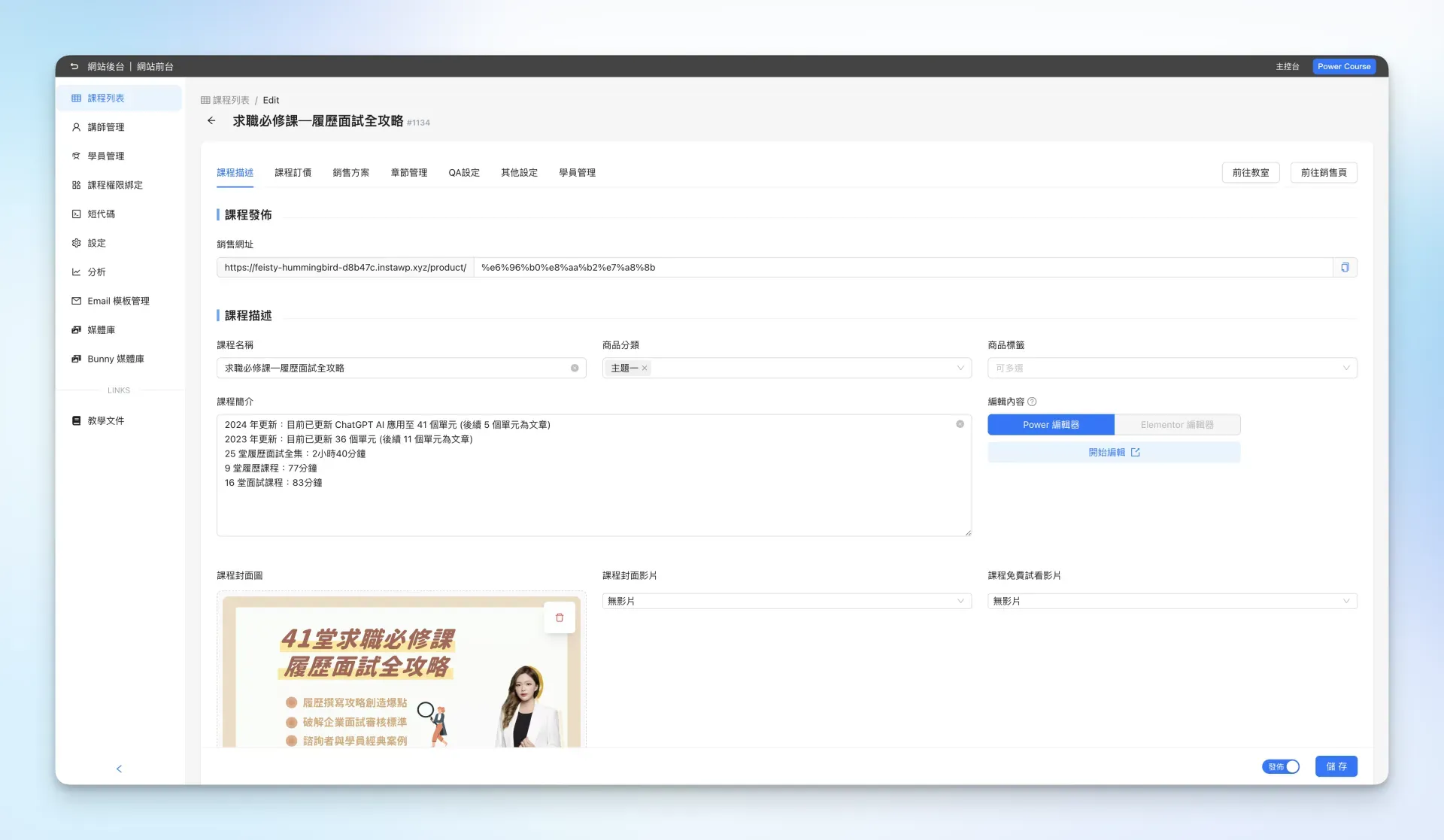Click the 儲存 save button
Image resolution: width=1444 pixels, height=840 pixels.
(1336, 767)
